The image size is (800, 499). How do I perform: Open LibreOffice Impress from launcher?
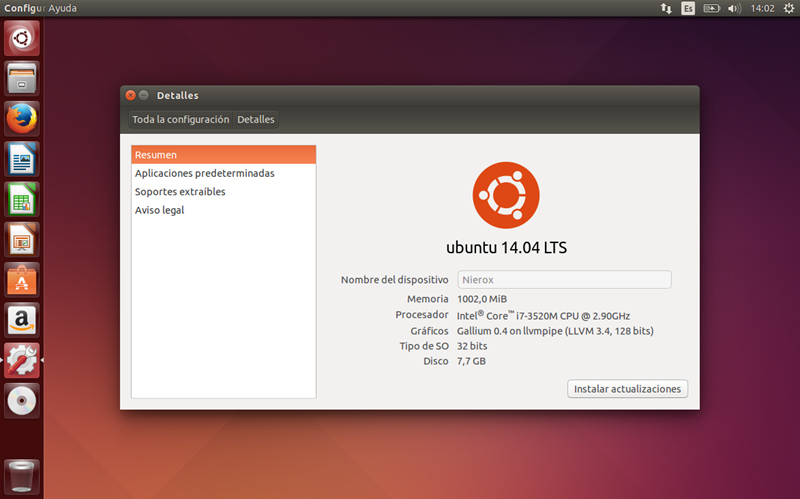21,239
